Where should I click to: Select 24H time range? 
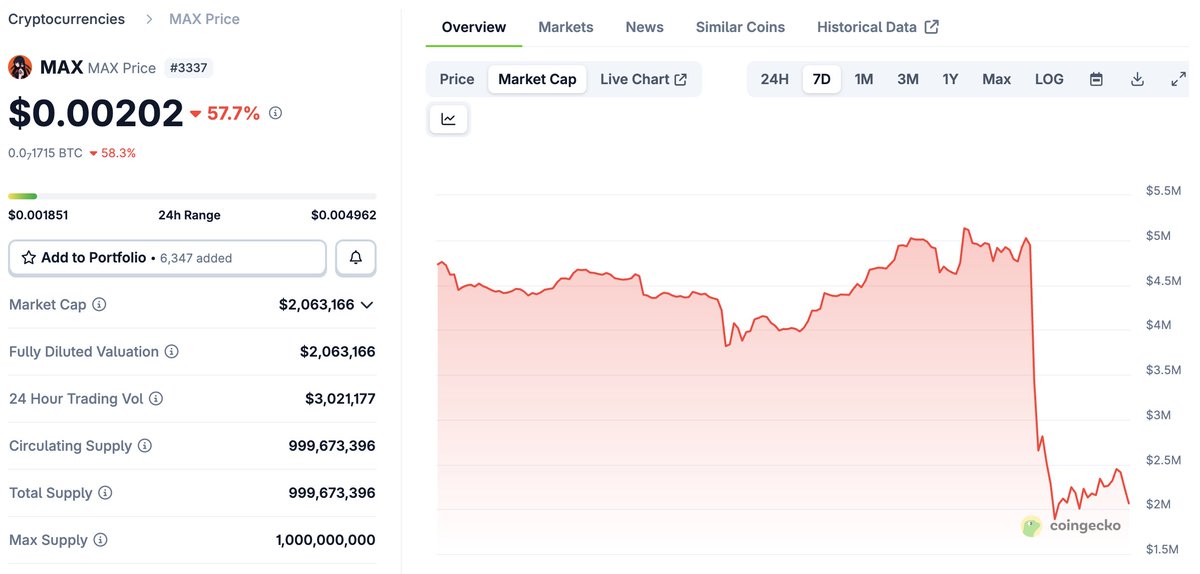click(x=774, y=79)
